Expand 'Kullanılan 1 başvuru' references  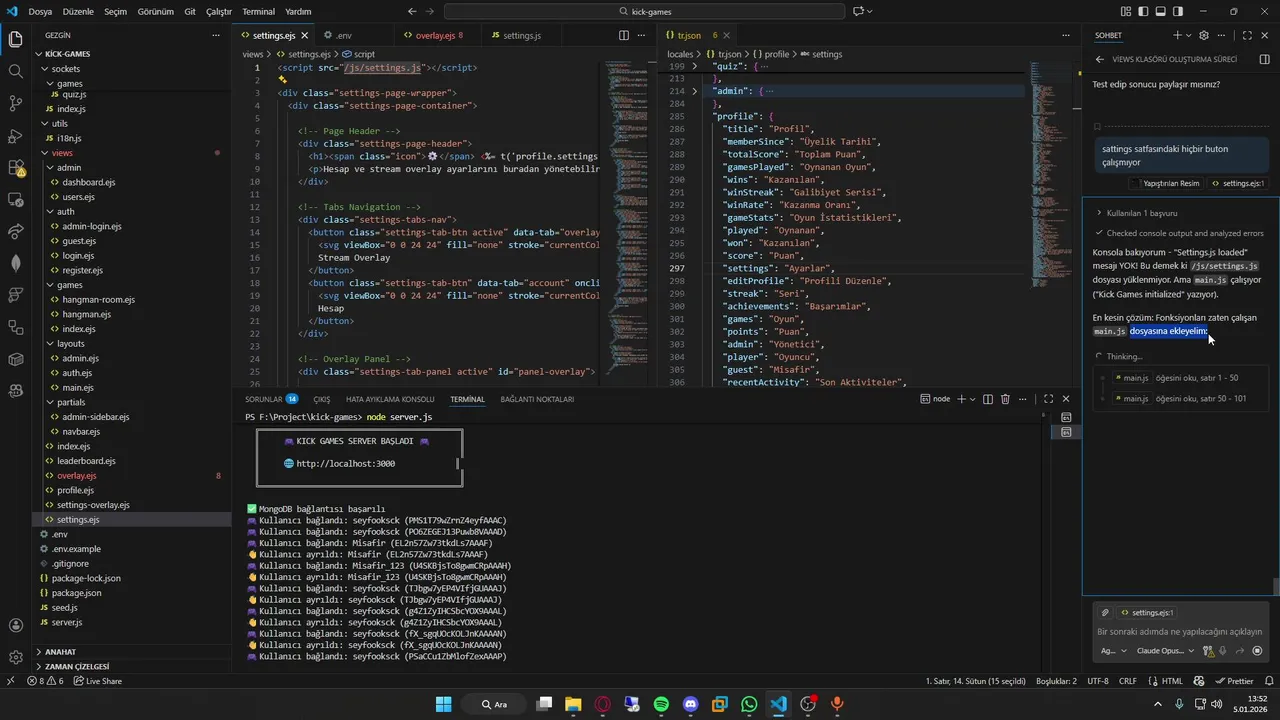click(1141, 213)
